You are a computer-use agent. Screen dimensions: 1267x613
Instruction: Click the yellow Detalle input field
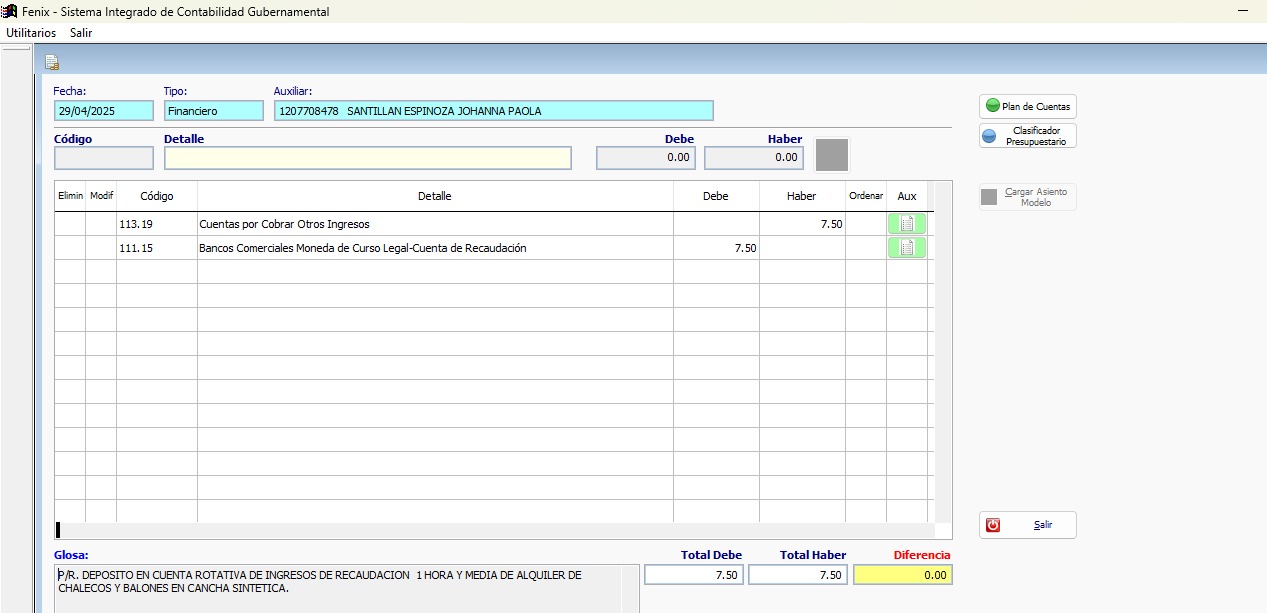(367, 158)
